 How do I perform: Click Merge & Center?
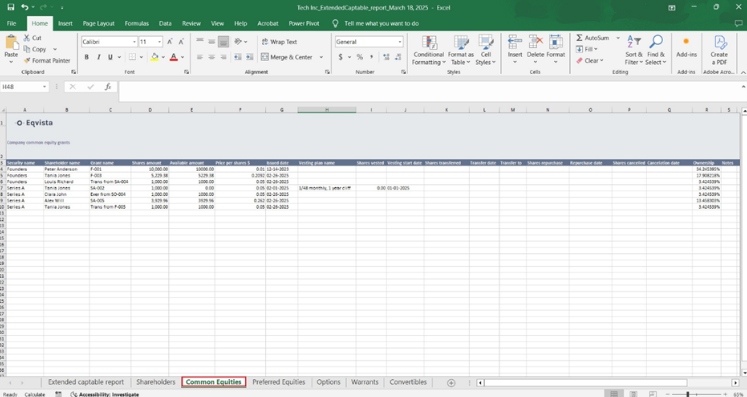point(287,57)
